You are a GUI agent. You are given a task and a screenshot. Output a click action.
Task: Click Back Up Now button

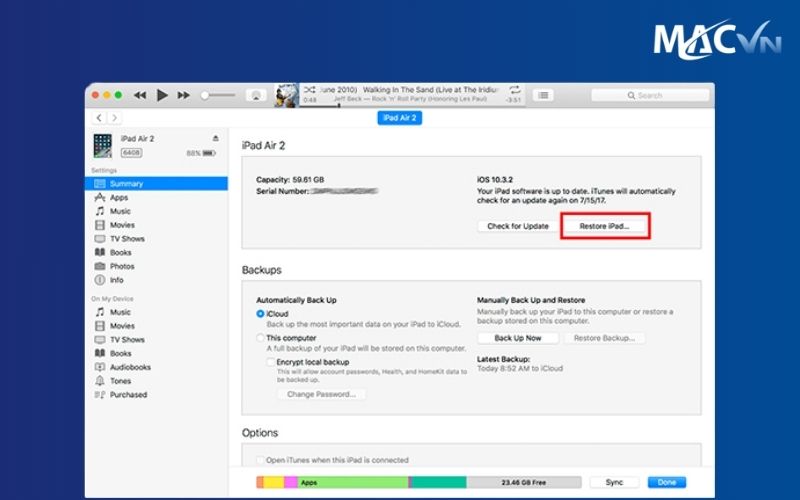[518, 338]
